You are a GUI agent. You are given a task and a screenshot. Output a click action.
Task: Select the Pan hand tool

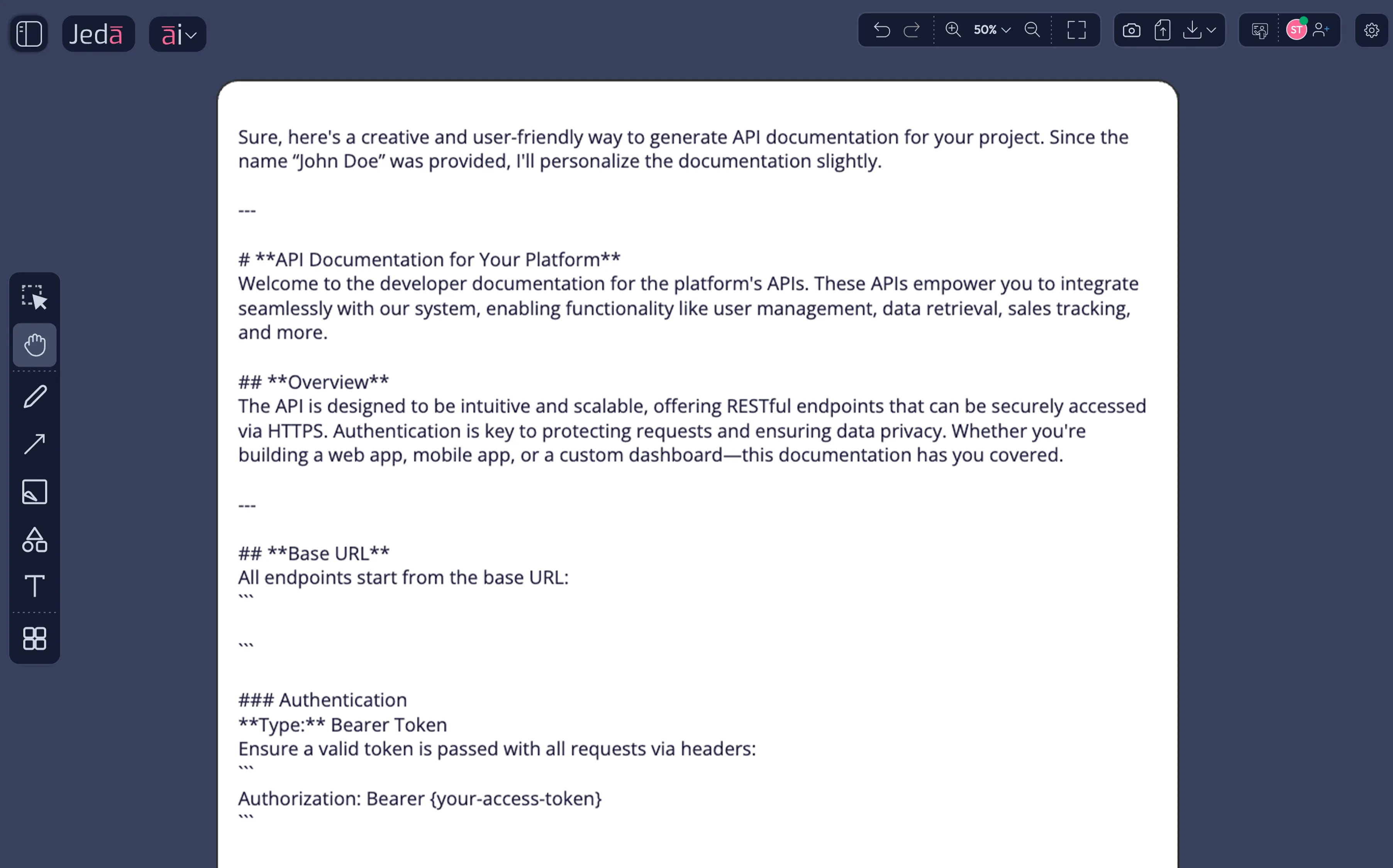pos(34,344)
